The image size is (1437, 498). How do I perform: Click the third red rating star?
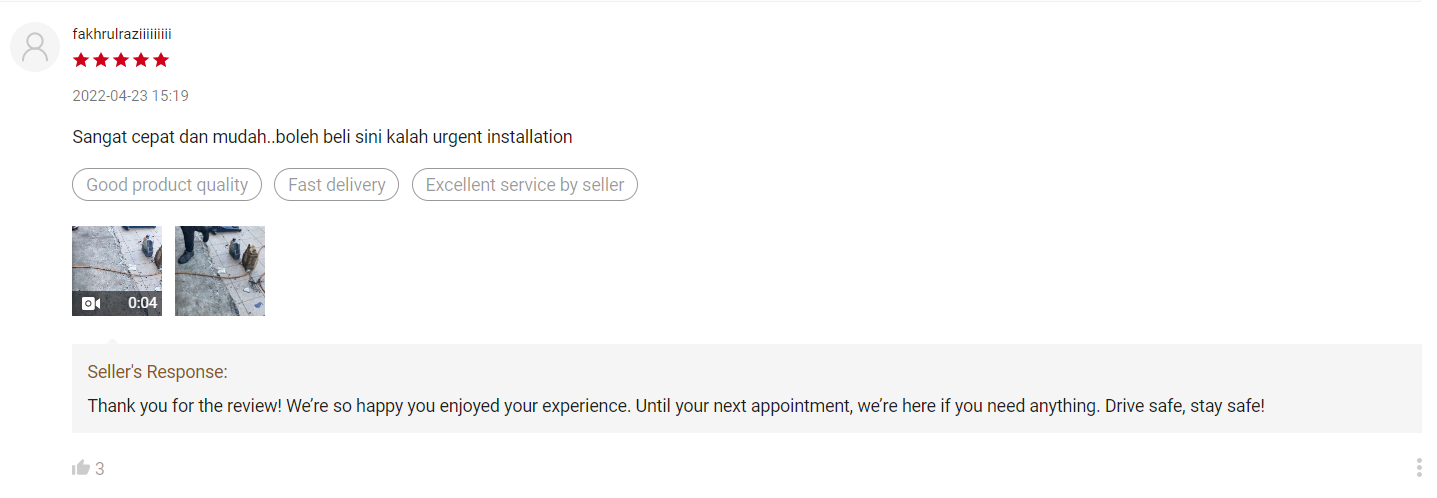click(121, 60)
